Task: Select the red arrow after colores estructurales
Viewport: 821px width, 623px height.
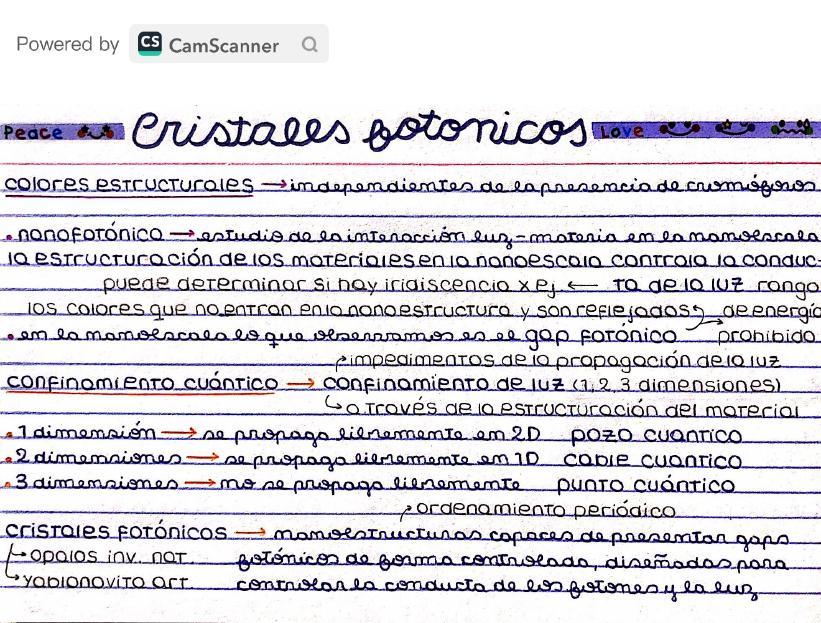Action: tap(275, 184)
